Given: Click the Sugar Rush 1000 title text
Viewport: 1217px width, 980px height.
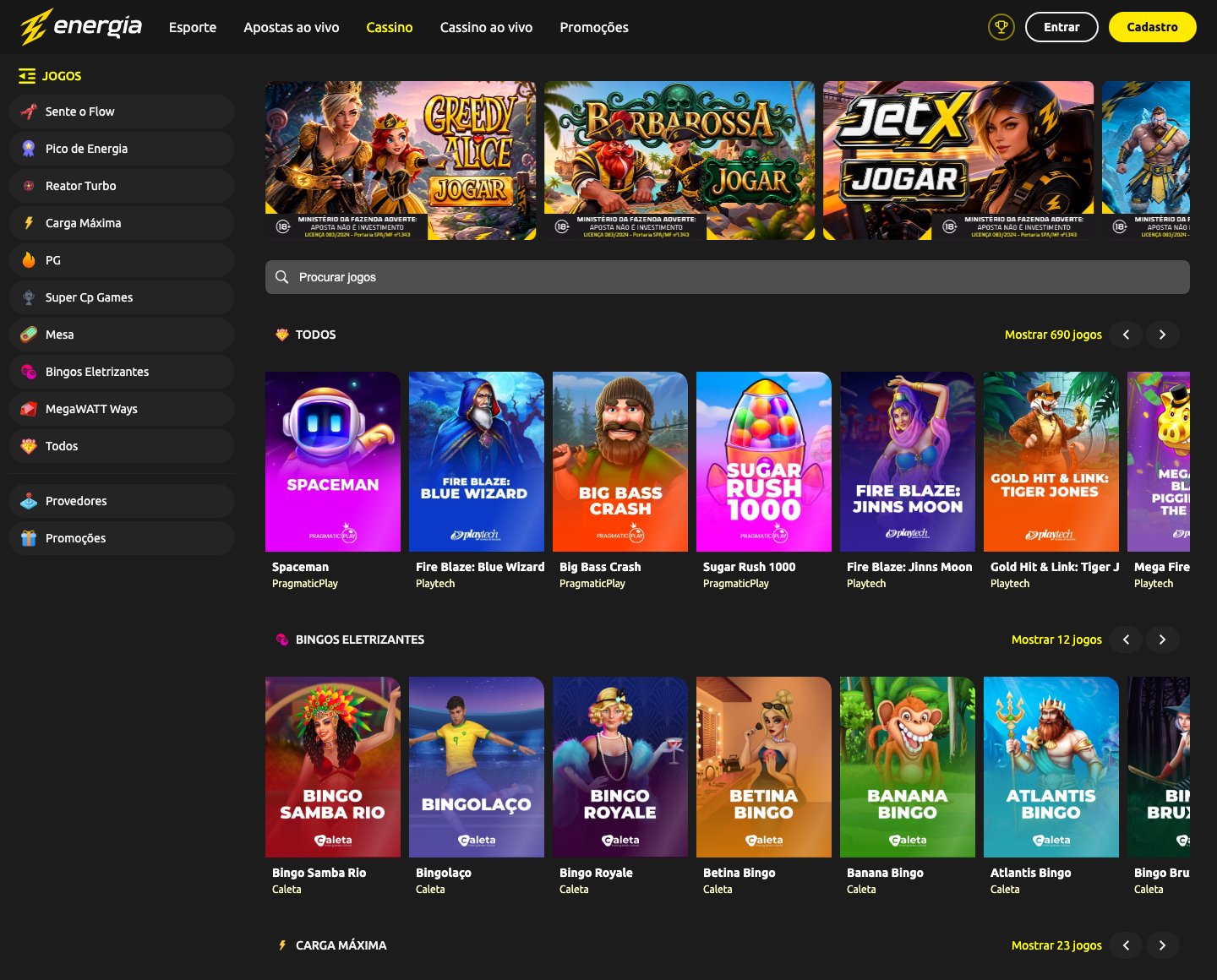Looking at the screenshot, I should coord(750,567).
